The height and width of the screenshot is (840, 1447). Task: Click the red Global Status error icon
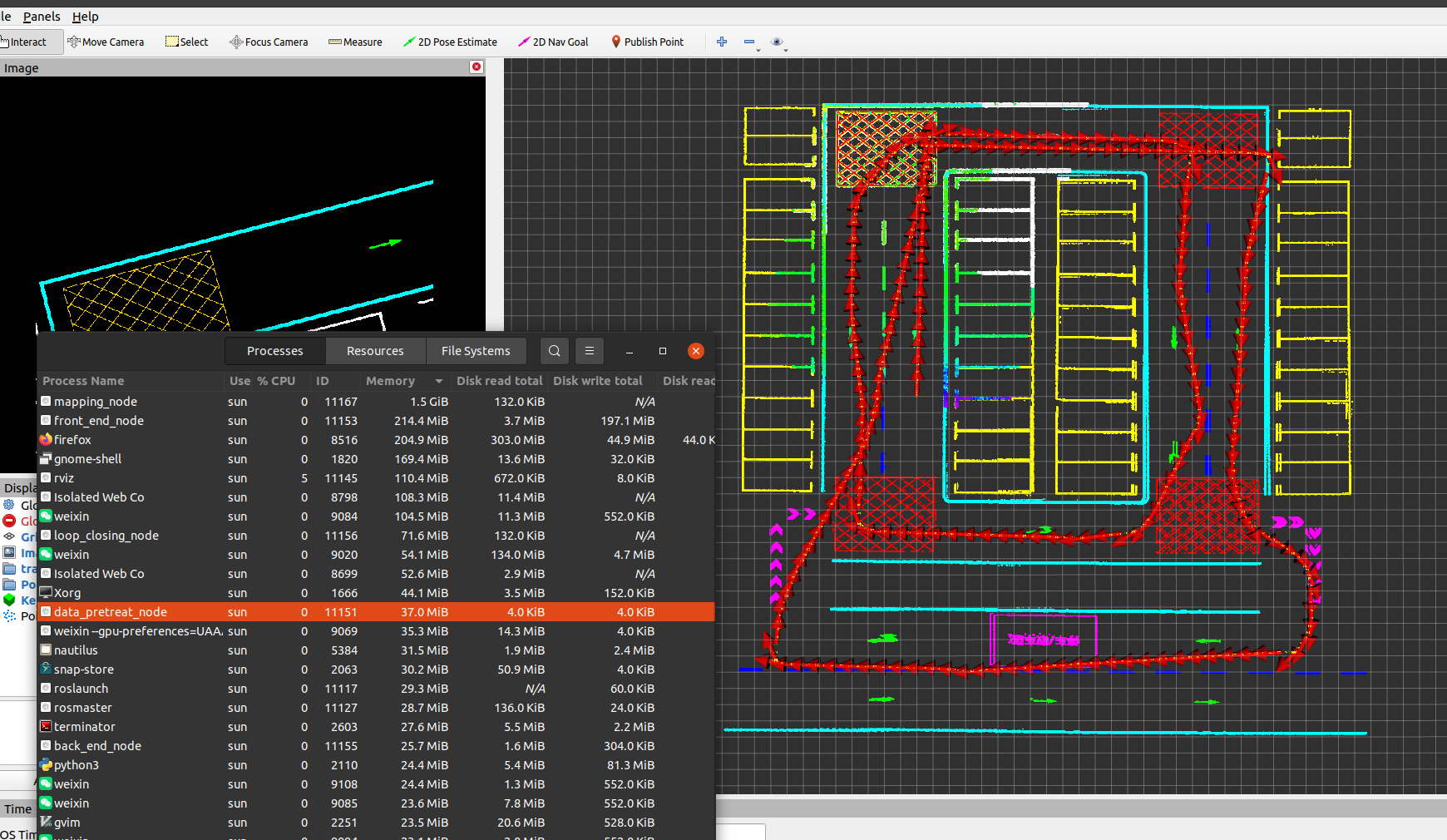[9, 521]
